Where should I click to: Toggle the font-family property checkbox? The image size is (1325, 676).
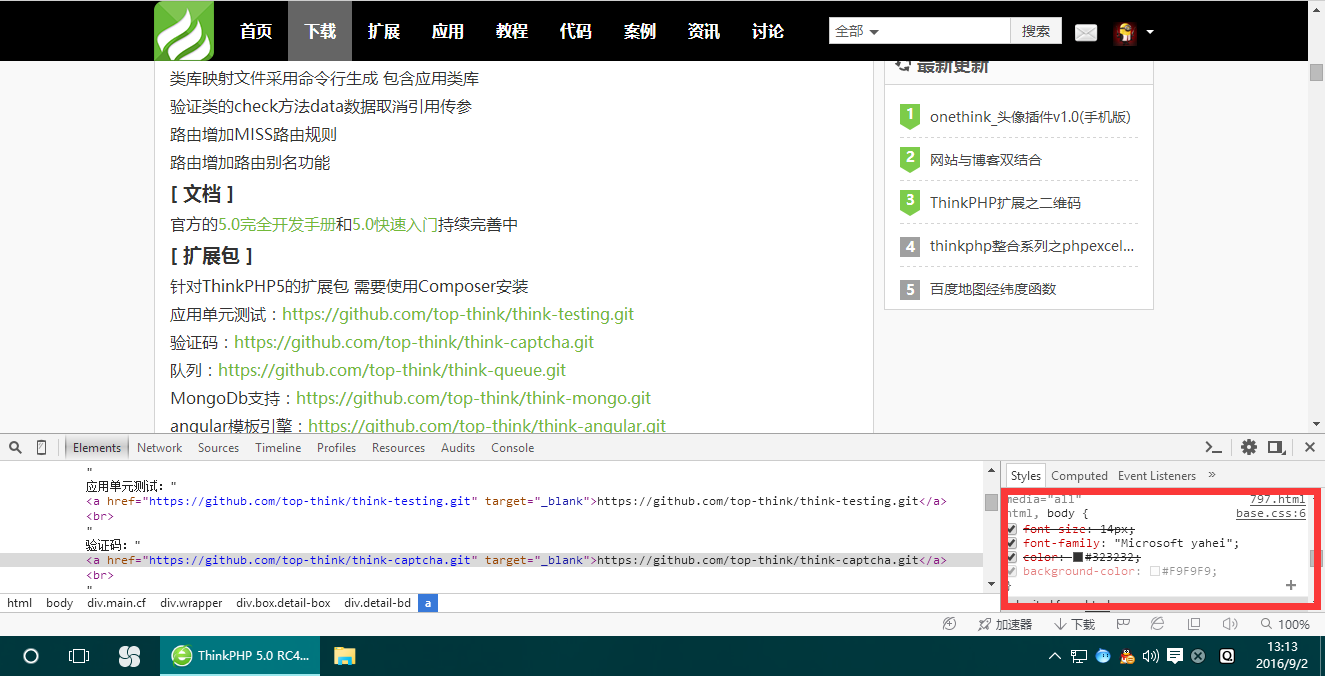click(1012, 543)
